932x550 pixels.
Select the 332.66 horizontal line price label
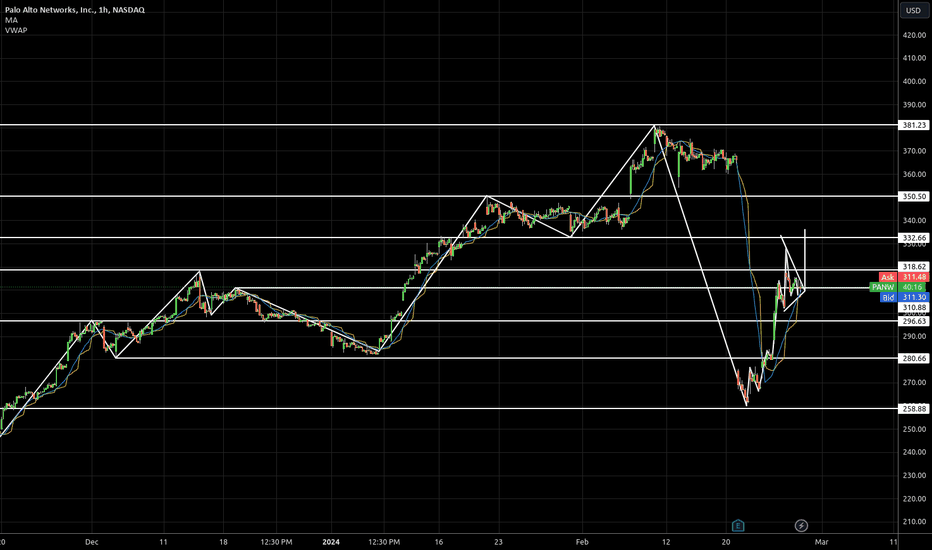(914, 238)
